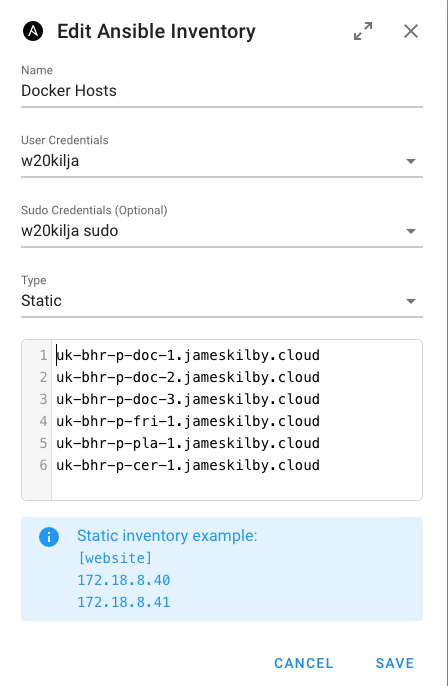Screen dimensions: 448x686
Task: Click line number 6 in editor gutter
Action: tap(43, 465)
